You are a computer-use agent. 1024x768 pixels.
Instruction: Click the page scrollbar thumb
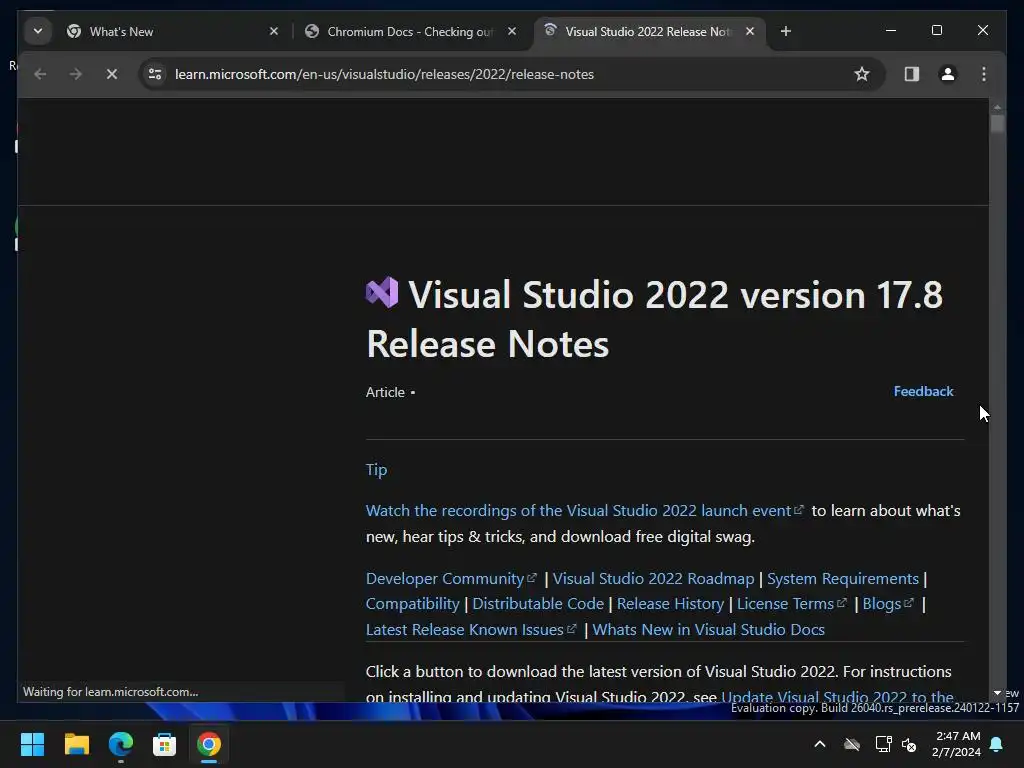pyautogui.click(x=997, y=123)
